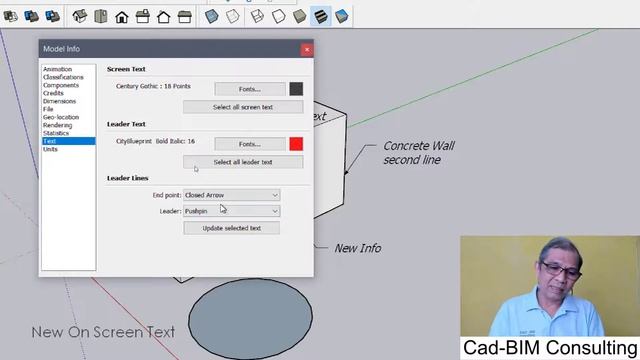This screenshot has height=360, width=640.
Task: Choose Shaded With Textures style
Action: 321,16
